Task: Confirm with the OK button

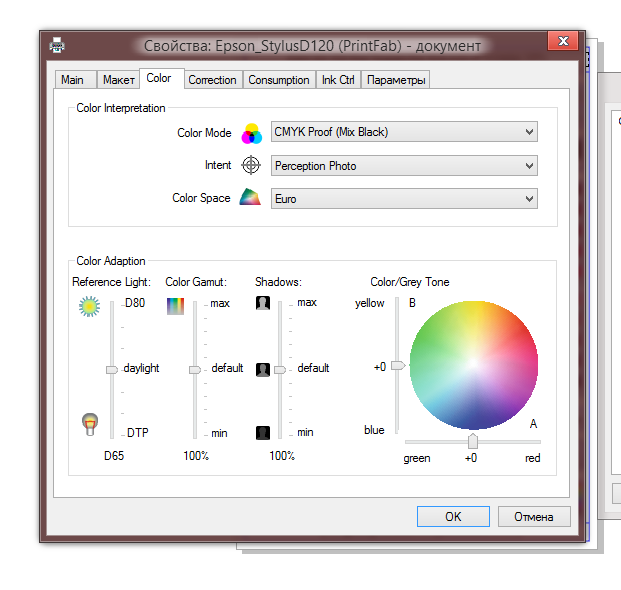Action: tap(453, 516)
